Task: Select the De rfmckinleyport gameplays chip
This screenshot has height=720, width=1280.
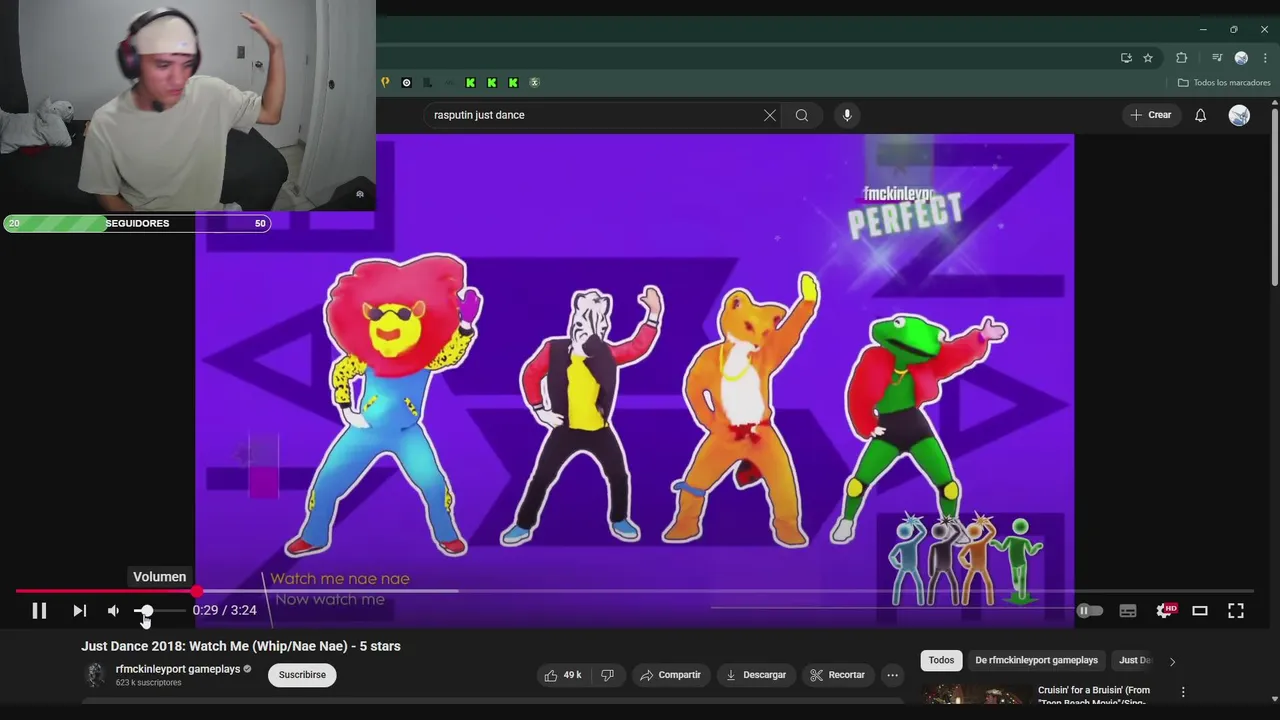Action: pos(1036,660)
